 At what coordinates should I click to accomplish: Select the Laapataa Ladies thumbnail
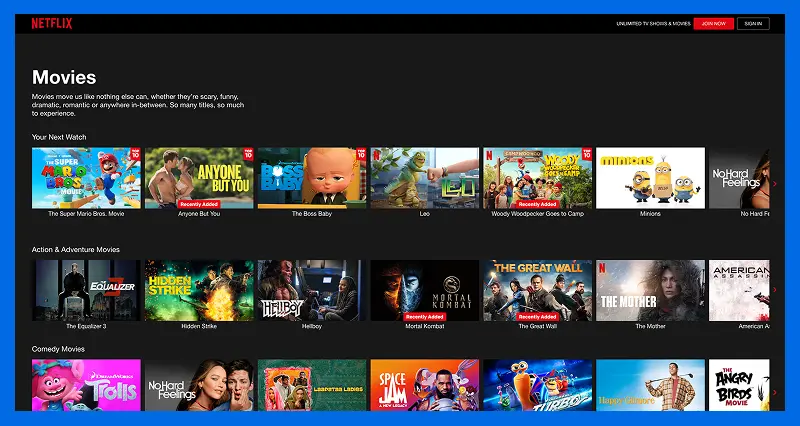pos(312,385)
